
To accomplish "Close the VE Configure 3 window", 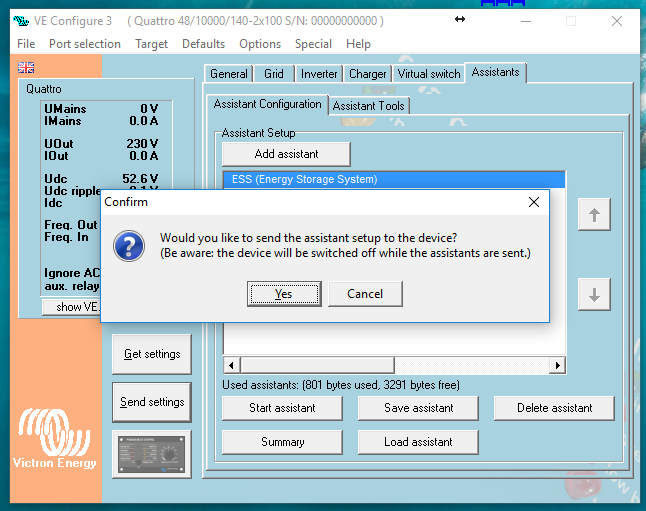I will coord(617,21).
